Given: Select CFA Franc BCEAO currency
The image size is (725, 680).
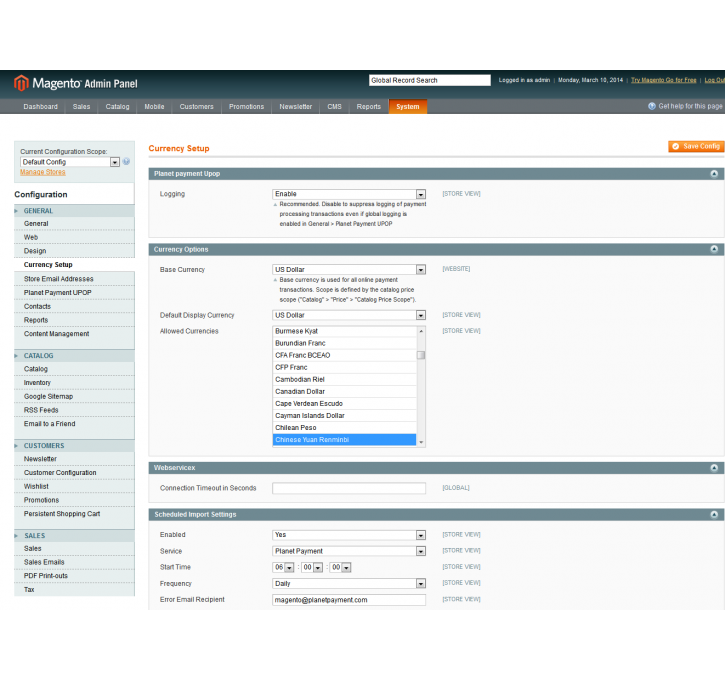Looking at the screenshot, I should tap(344, 355).
